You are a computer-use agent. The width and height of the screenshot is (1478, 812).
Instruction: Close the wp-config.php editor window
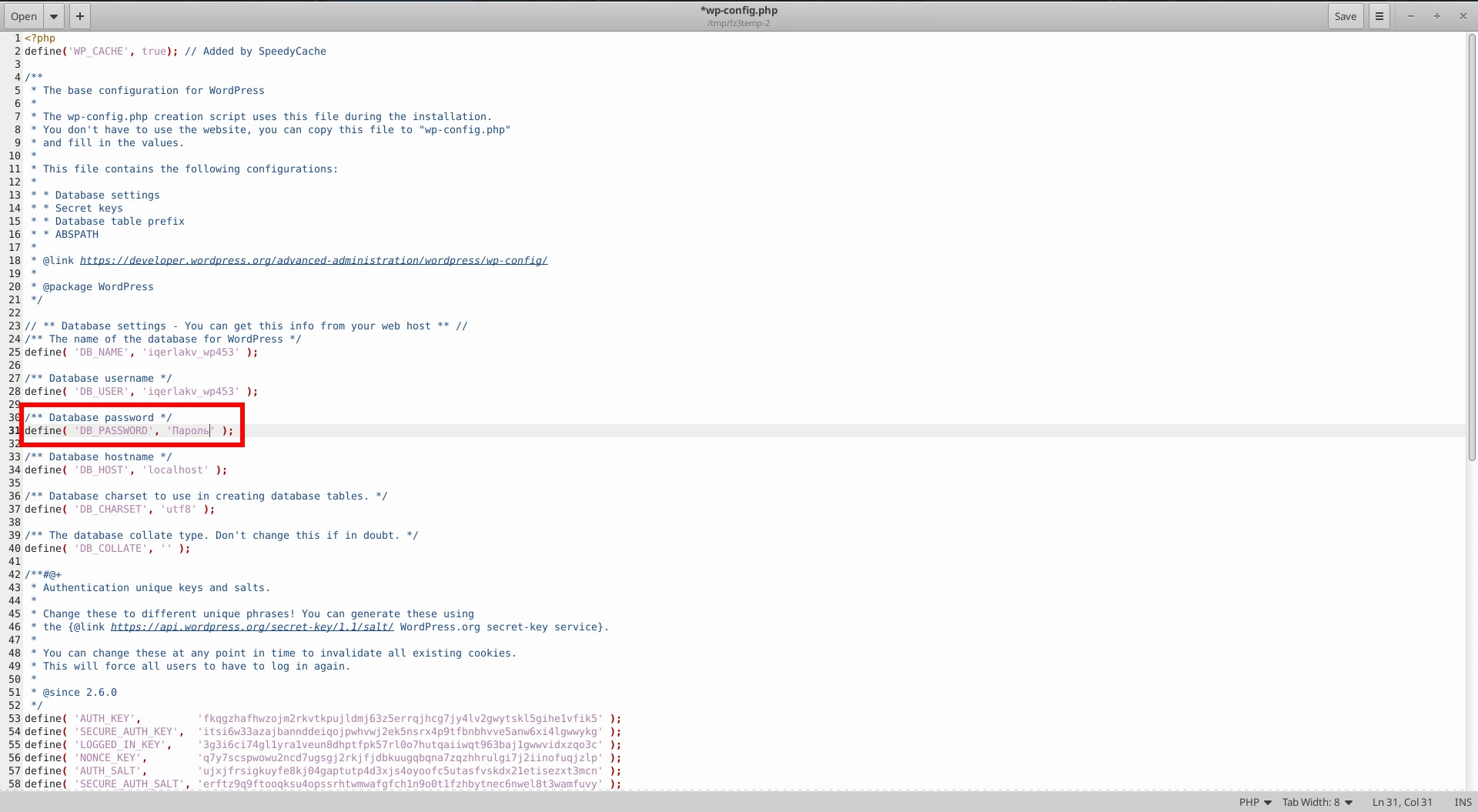coord(1463,16)
